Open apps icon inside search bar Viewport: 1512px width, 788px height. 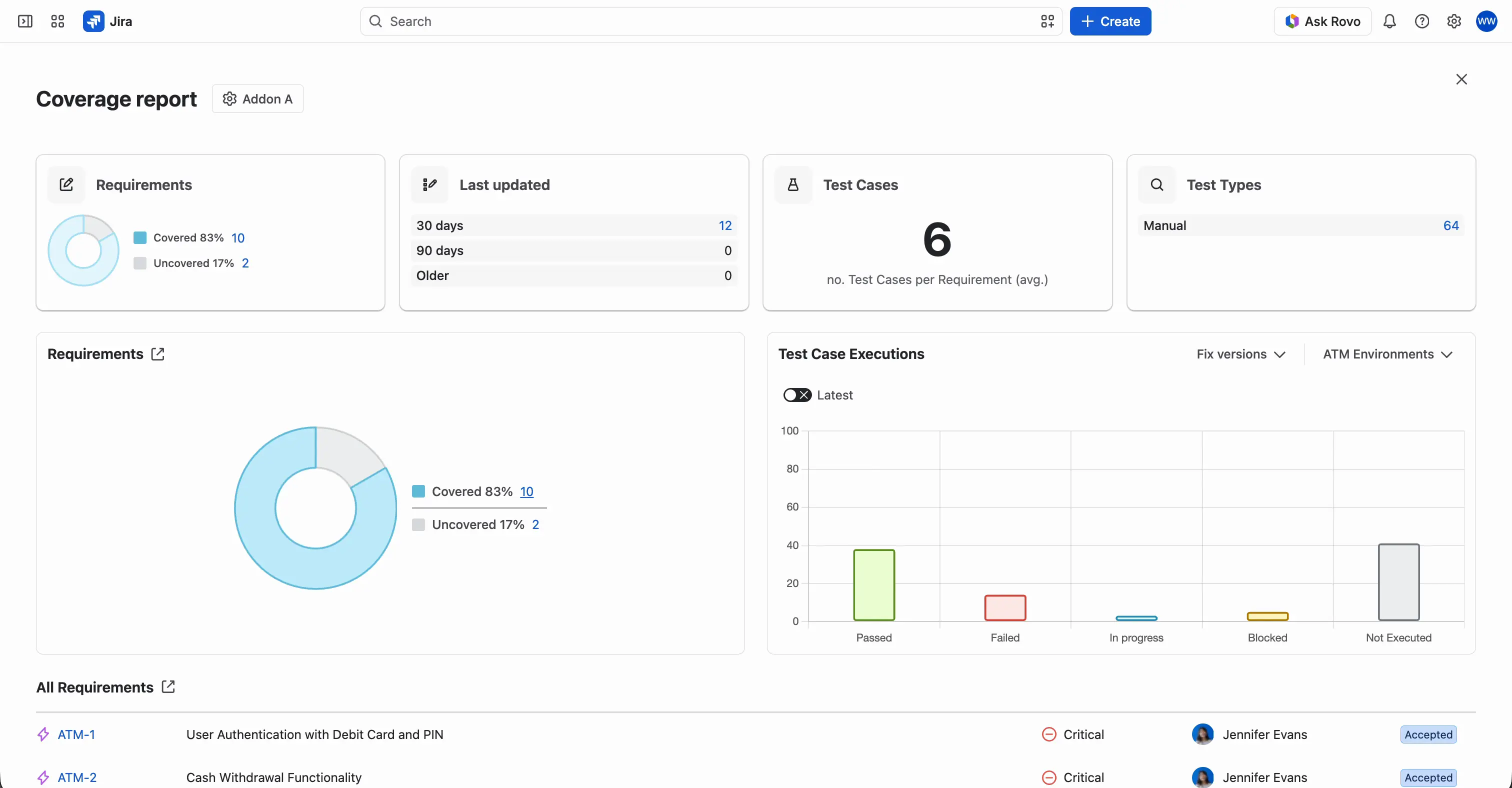click(x=1047, y=21)
